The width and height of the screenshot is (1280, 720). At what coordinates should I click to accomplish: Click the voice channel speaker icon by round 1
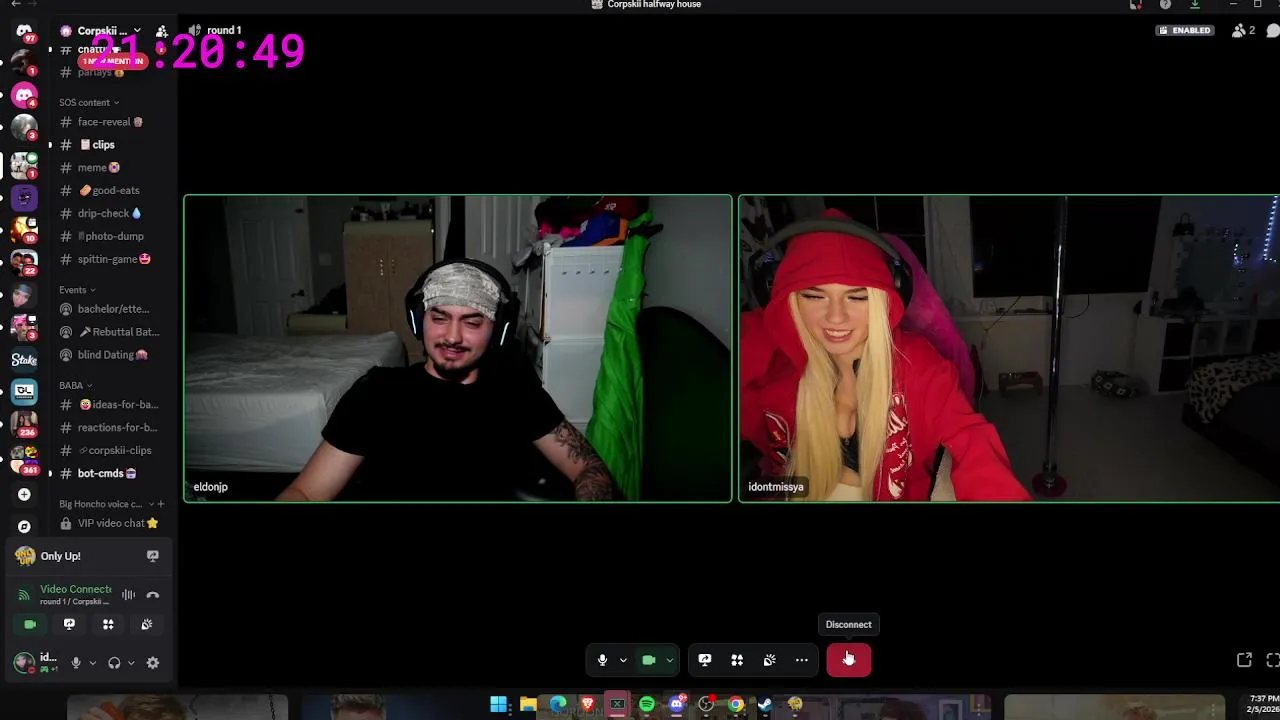195,30
